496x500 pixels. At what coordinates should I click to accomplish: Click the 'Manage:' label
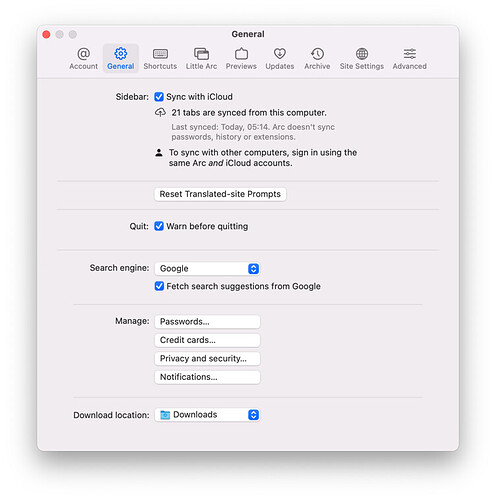(132, 321)
